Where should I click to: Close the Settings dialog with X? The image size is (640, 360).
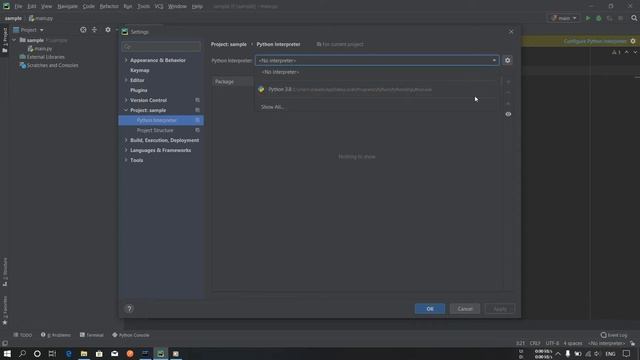point(511,31)
